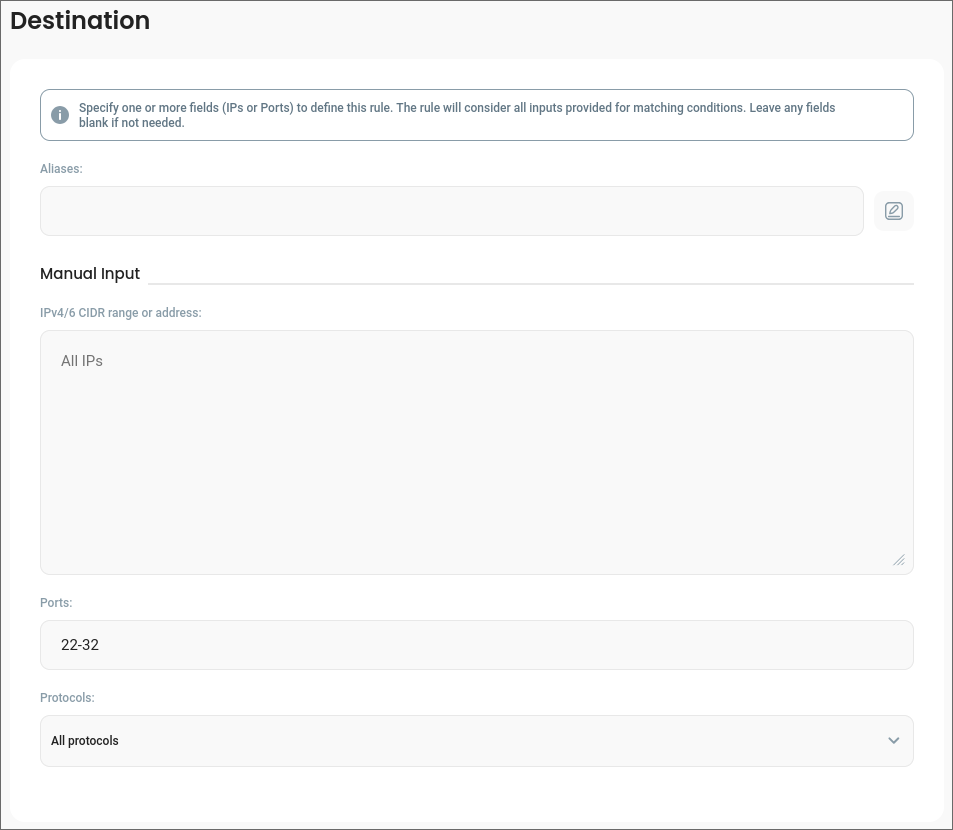
Task: Click the Ports field label
Action: (56, 603)
